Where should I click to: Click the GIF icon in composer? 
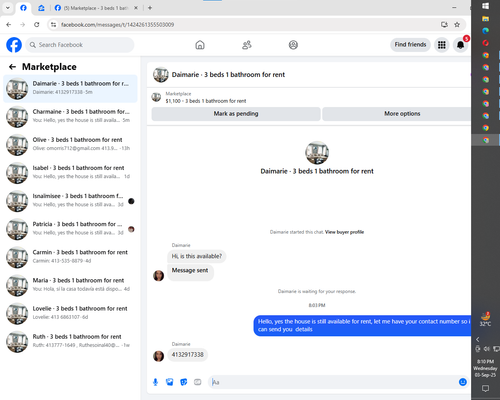pyautogui.click(x=198, y=382)
